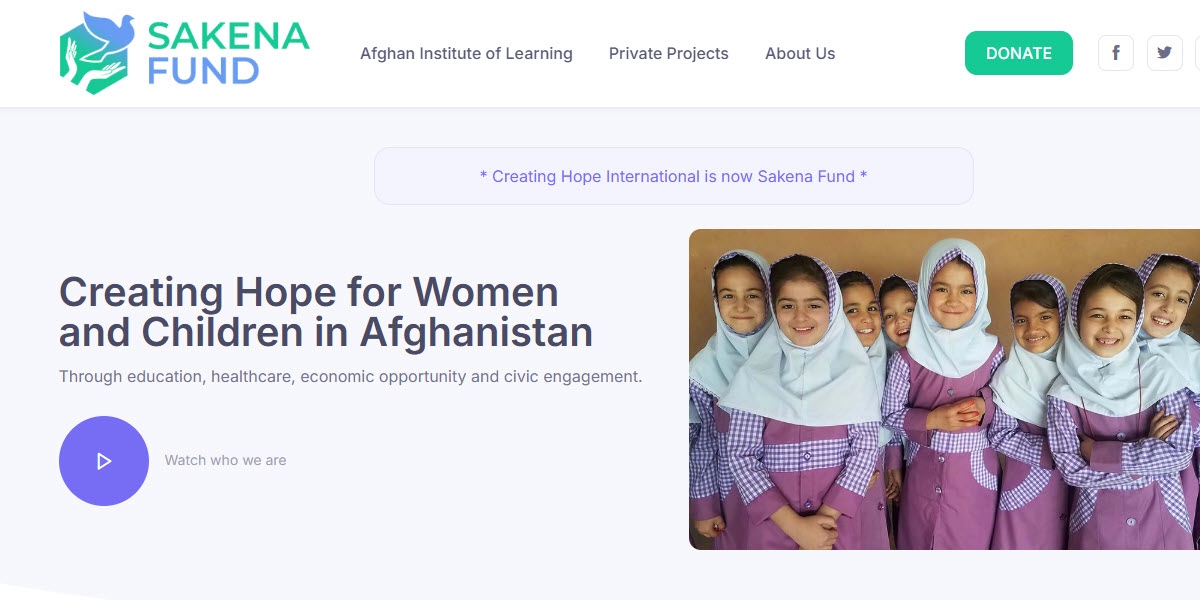The image size is (1200, 600).
Task: Open the Facebook social icon
Action: point(1116,53)
